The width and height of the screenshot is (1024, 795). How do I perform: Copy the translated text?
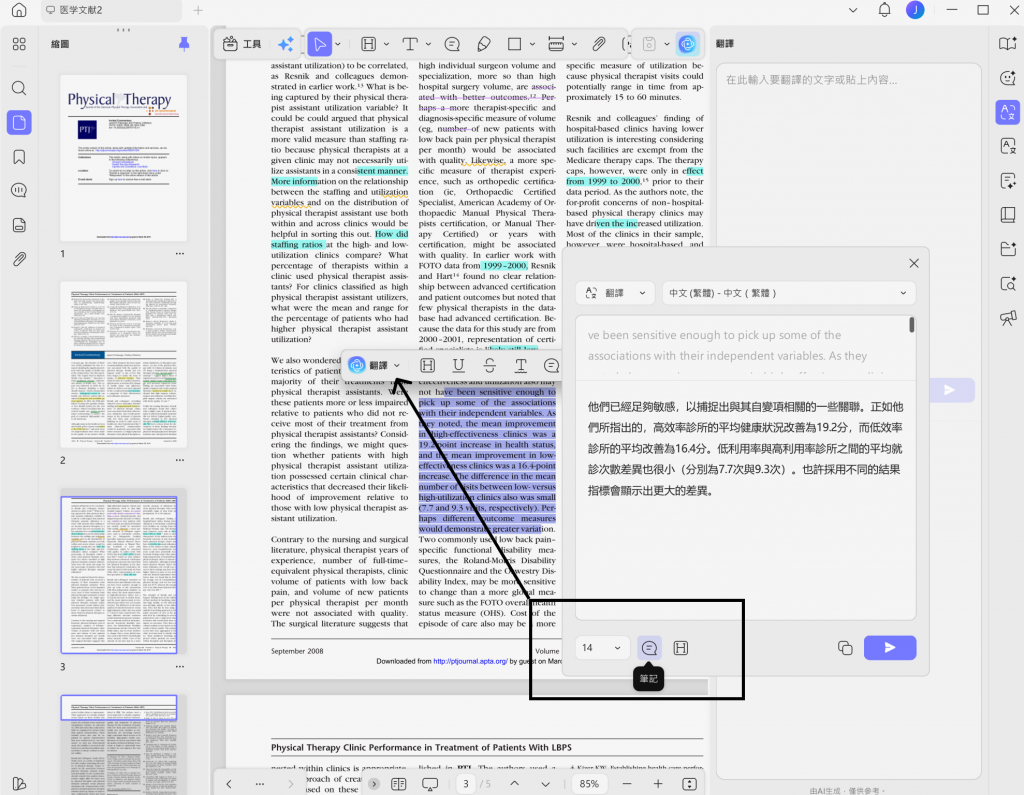[x=845, y=647]
